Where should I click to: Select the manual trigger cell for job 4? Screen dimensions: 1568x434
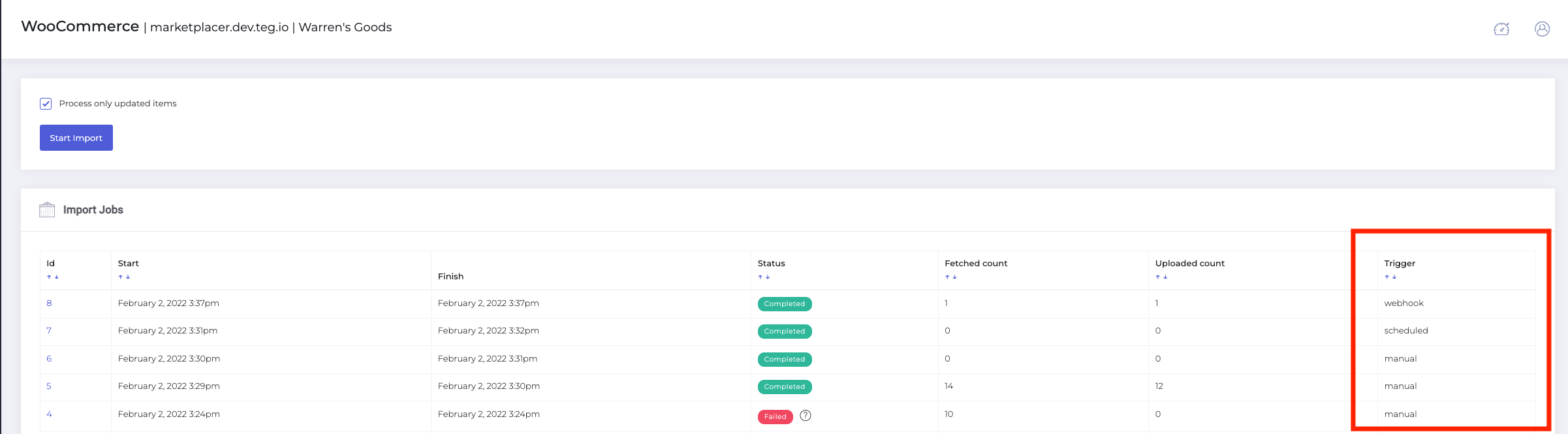tap(1400, 414)
